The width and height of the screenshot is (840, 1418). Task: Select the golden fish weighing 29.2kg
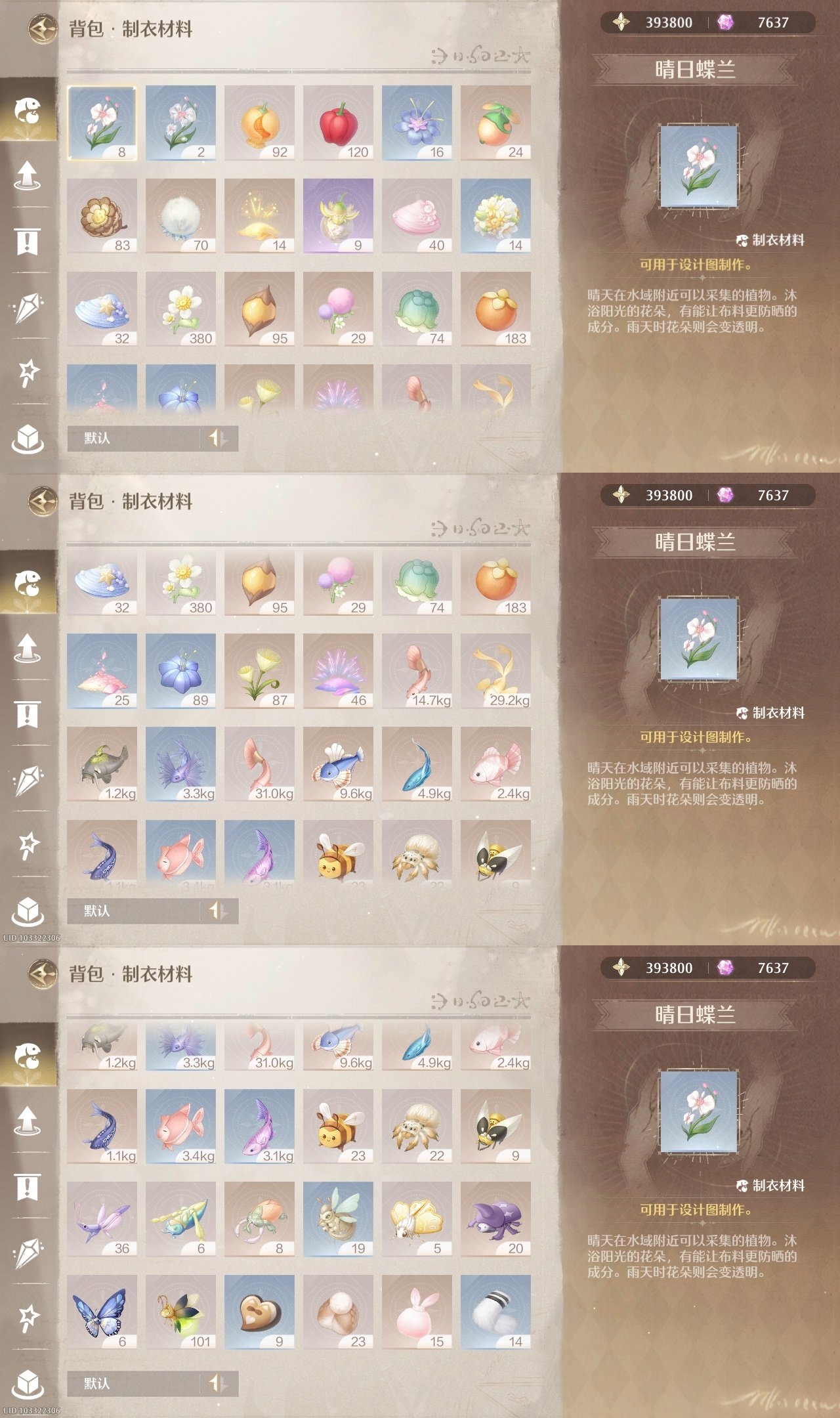coord(495,671)
